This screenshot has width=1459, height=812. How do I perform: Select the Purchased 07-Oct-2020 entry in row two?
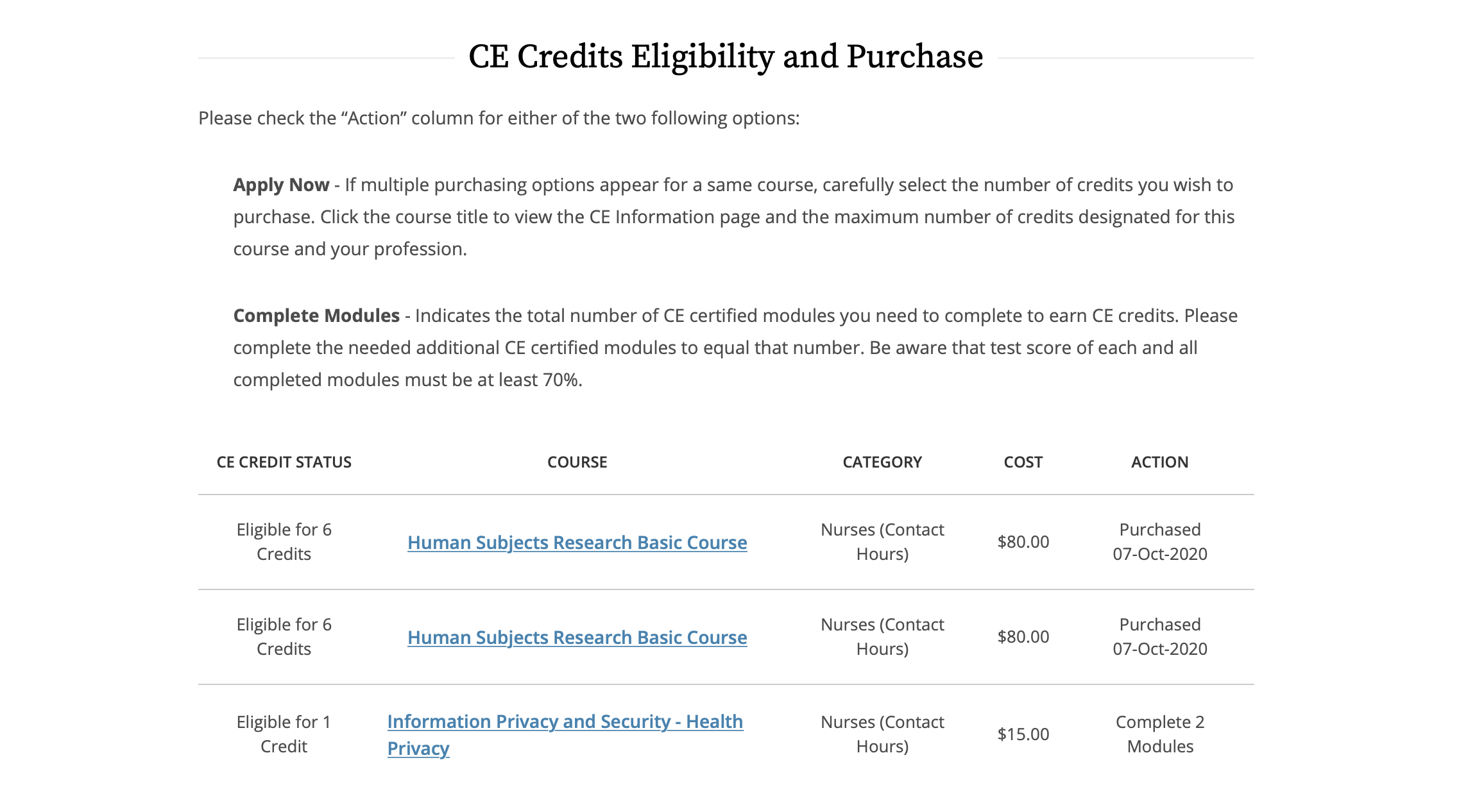point(1159,637)
